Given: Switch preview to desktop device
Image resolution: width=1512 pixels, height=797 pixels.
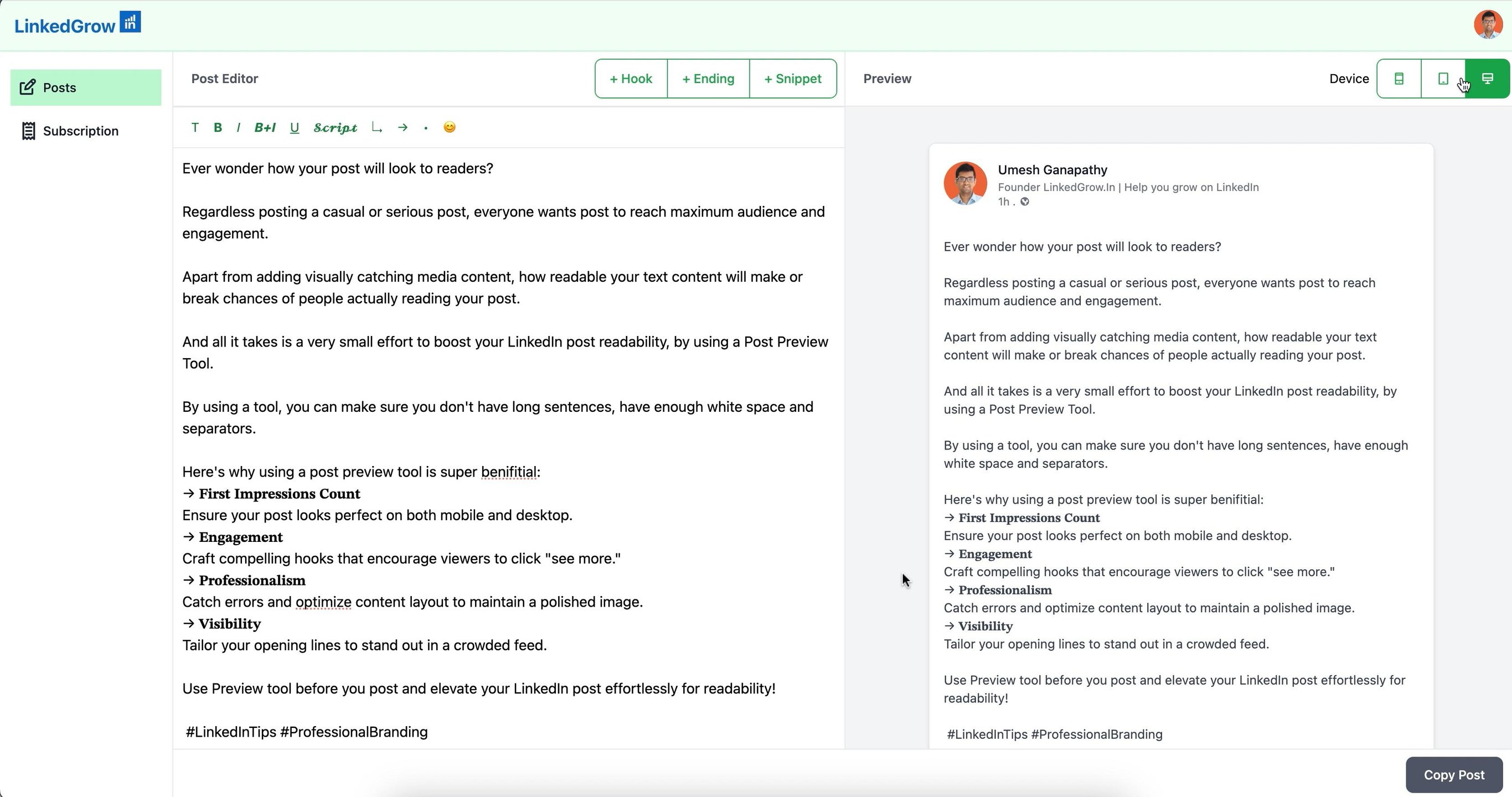Looking at the screenshot, I should [1487, 79].
